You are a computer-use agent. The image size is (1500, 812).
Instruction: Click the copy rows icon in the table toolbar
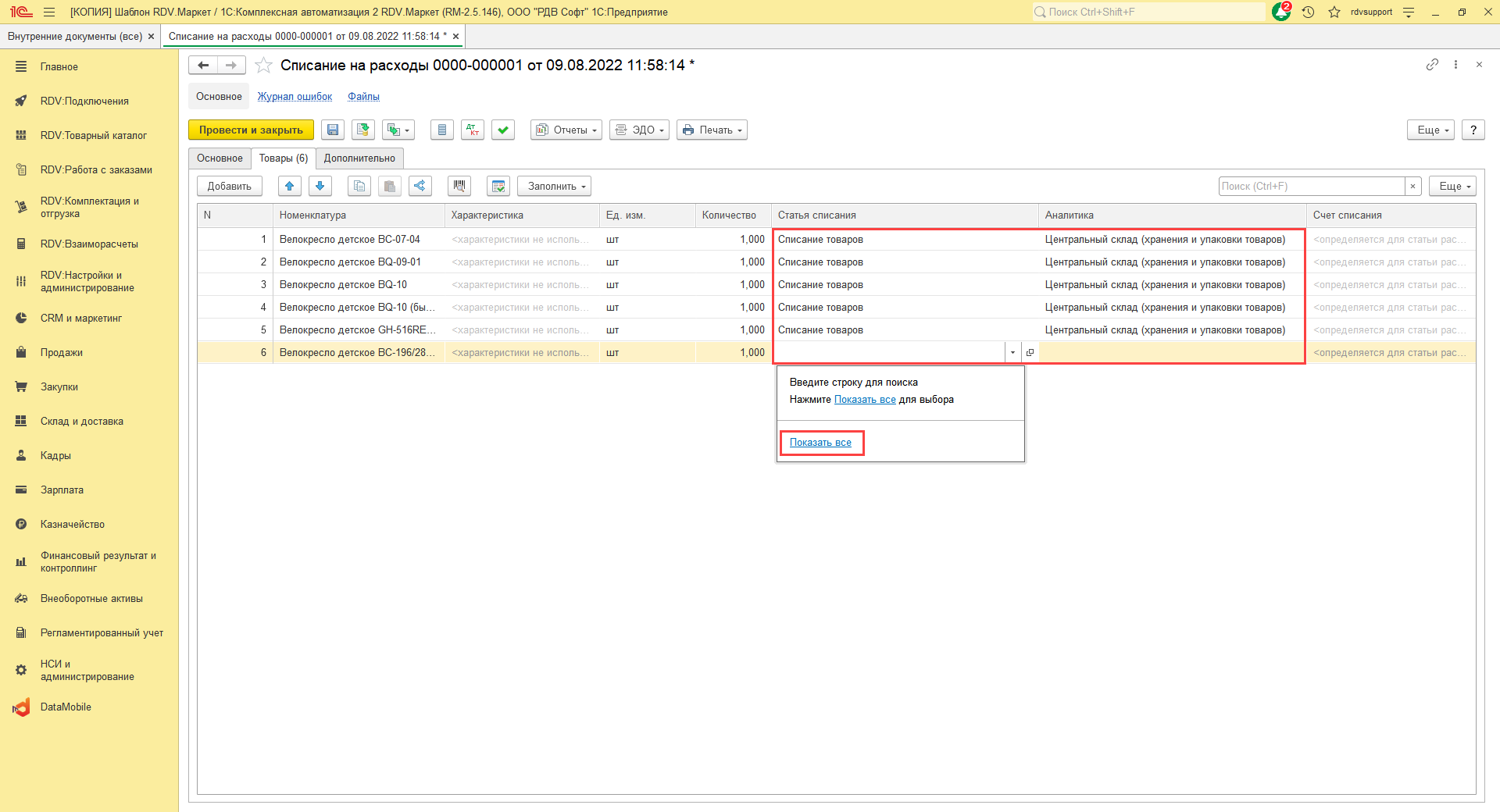pyautogui.click(x=359, y=186)
